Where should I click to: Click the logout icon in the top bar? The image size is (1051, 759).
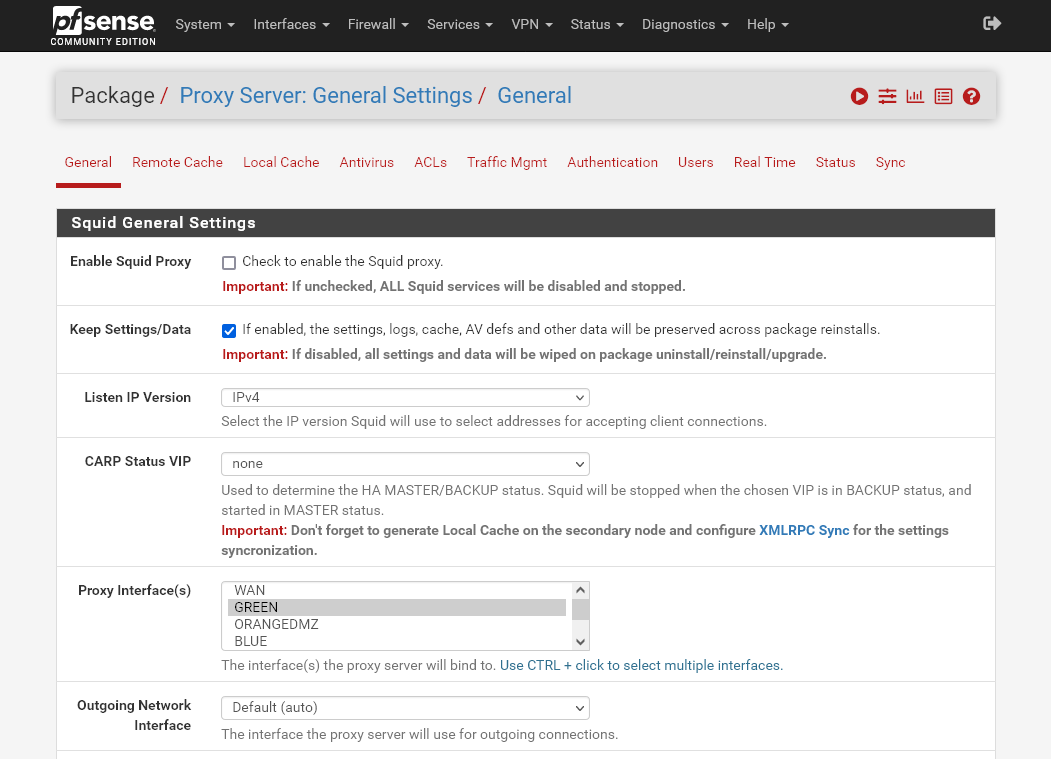click(992, 24)
